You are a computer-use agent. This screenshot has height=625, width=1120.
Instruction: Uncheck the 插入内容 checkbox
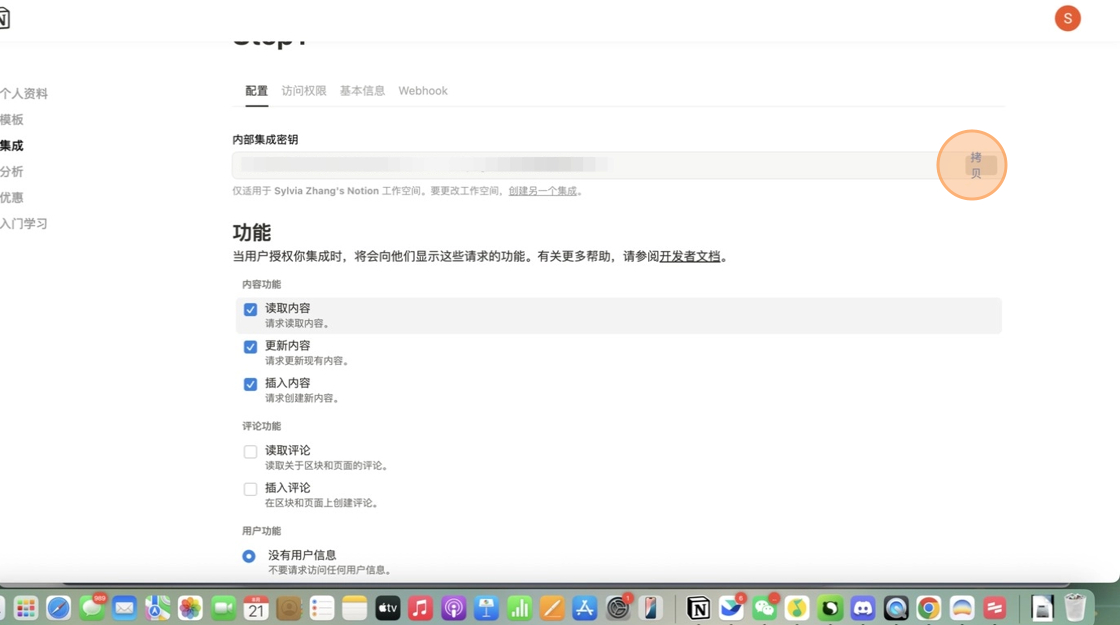click(x=250, y=384)
